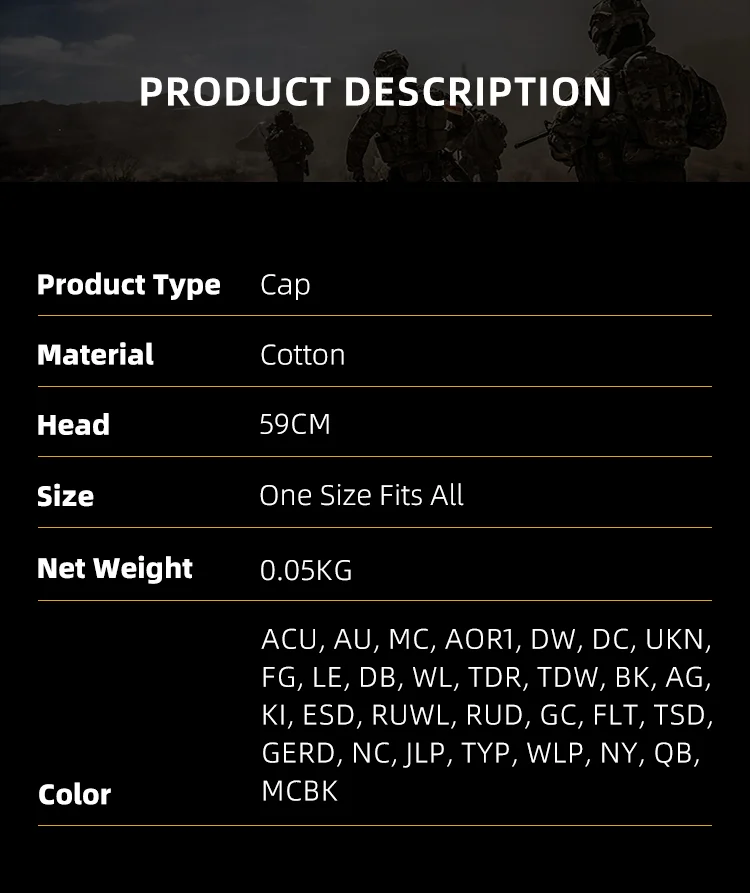Select the Size label
The height and width of the screenshot is (893, 750).
pyautogui.click(x=65, y=496)
